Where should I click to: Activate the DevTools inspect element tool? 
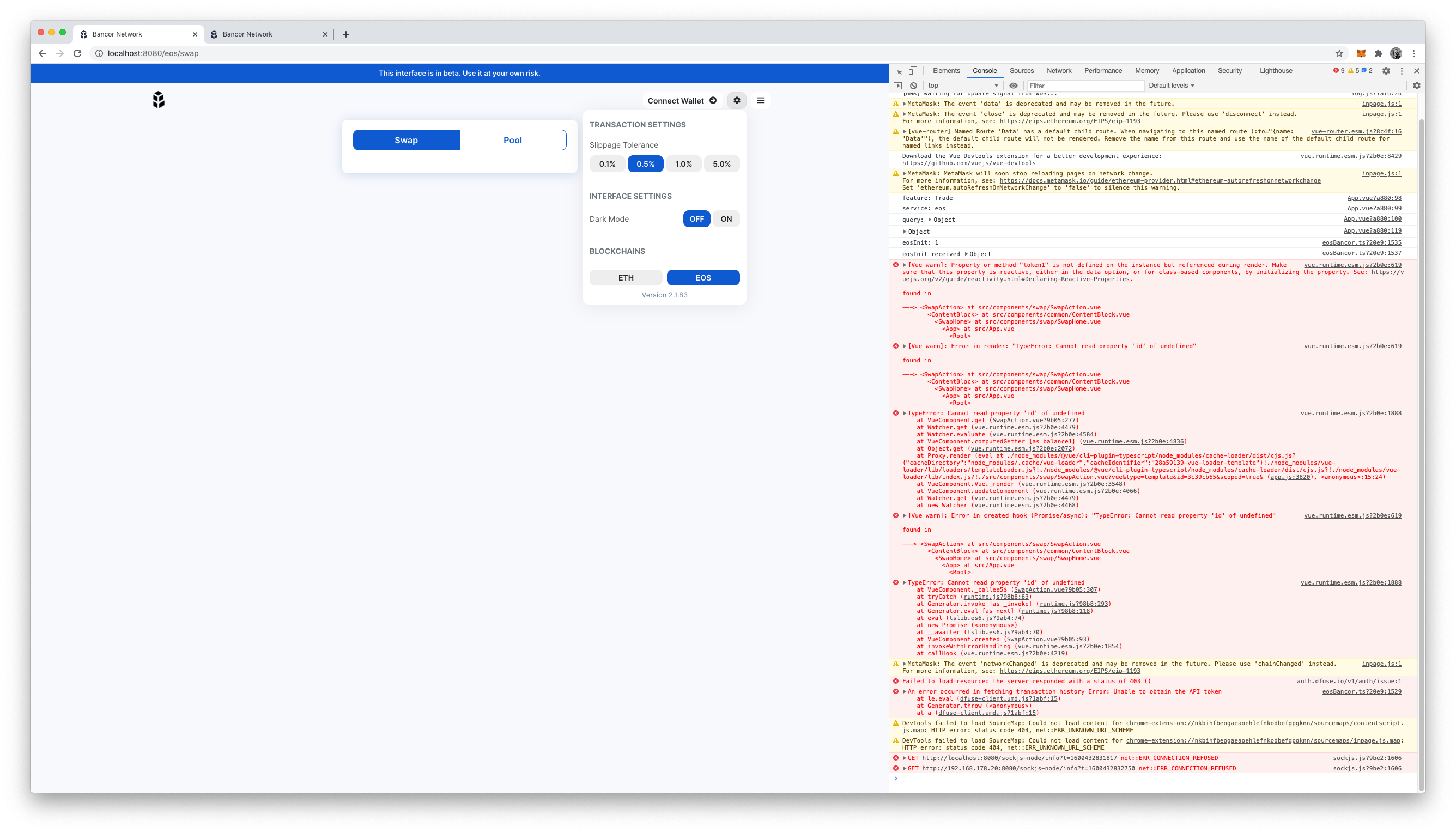coord(898,71)
